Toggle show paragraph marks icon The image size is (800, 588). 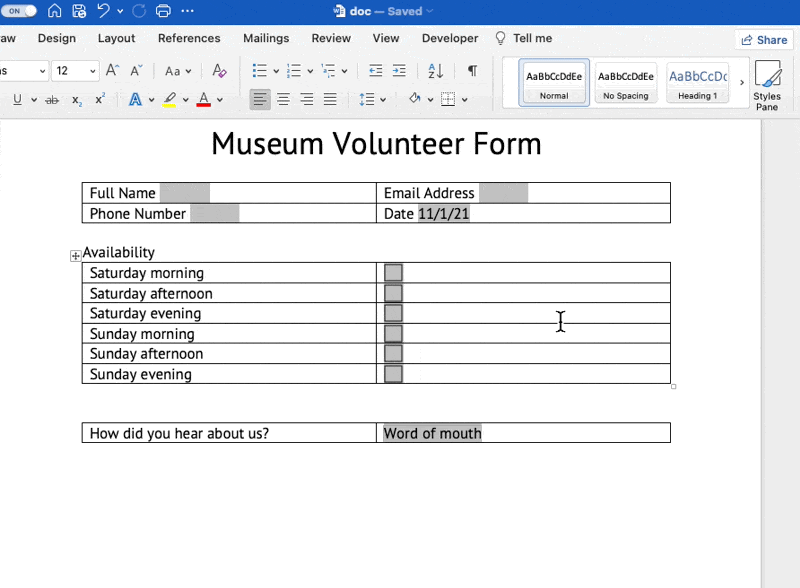[472, 71]
